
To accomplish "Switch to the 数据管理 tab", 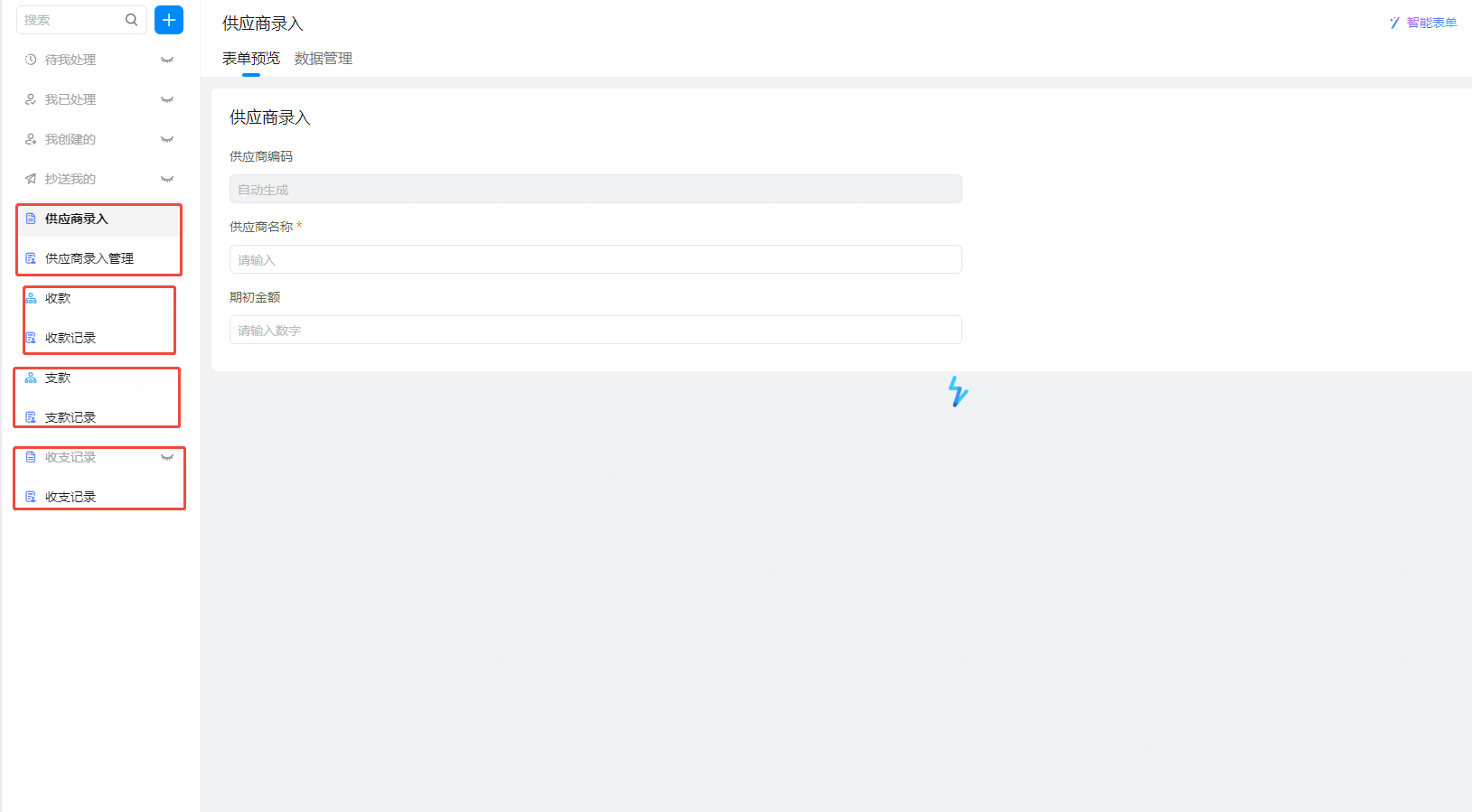I will (323, 59).
